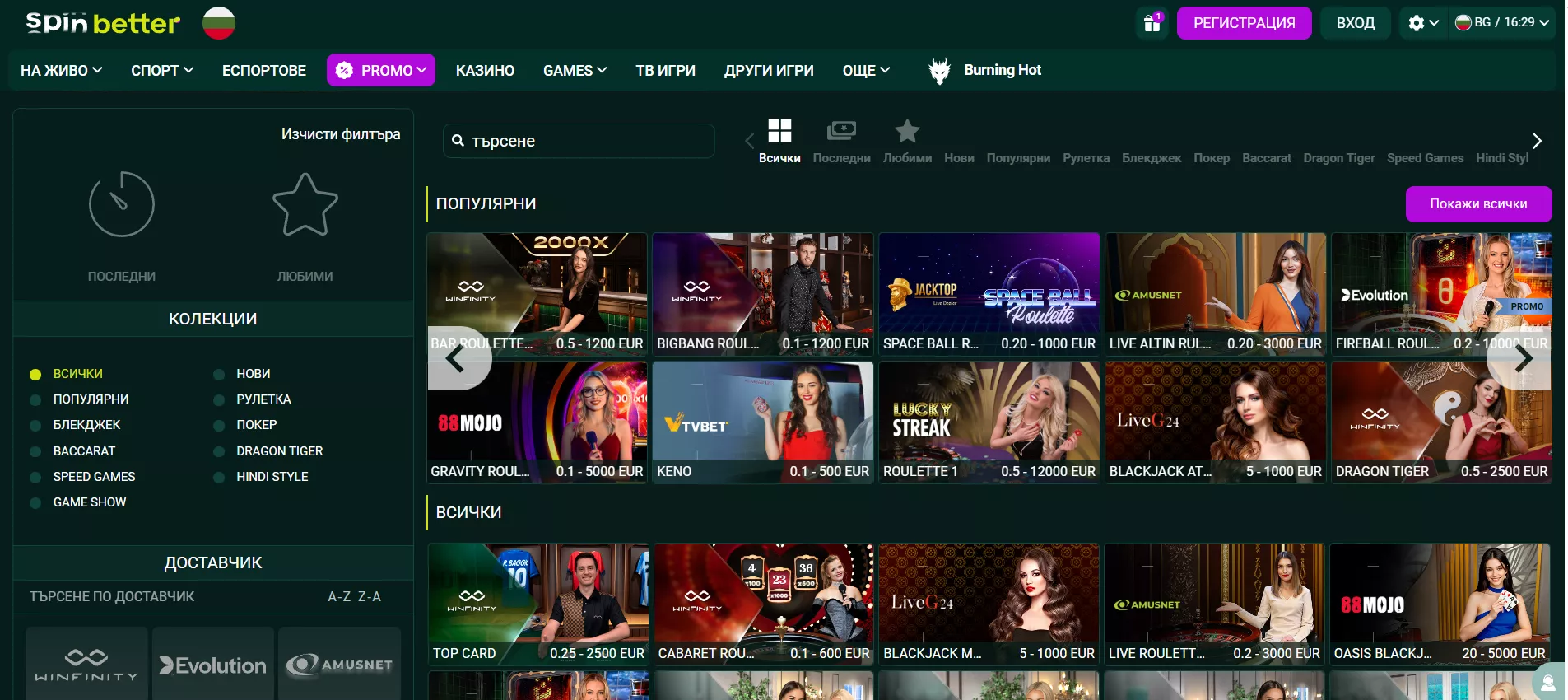The image size is (1568, 700).
Task: Click the large star Любими icon
Action: click(x=305, y=204)
